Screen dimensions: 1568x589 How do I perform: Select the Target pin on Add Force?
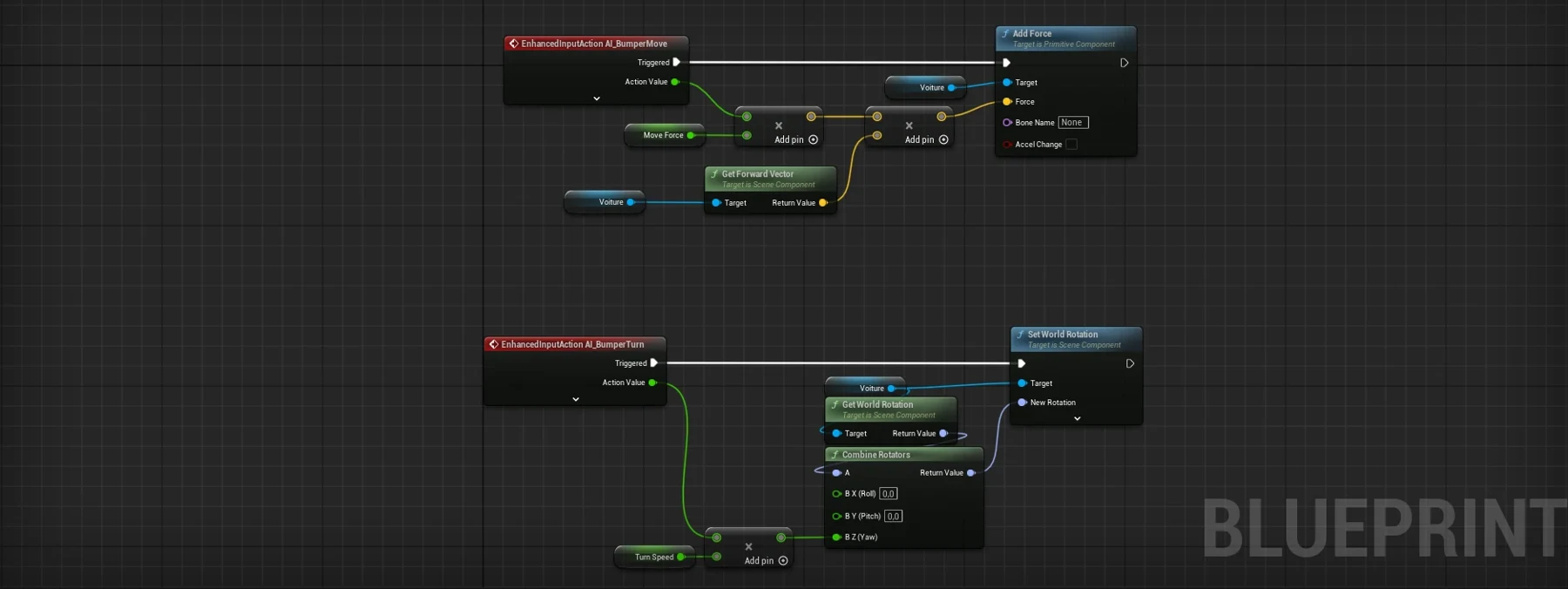(1007, 83)
